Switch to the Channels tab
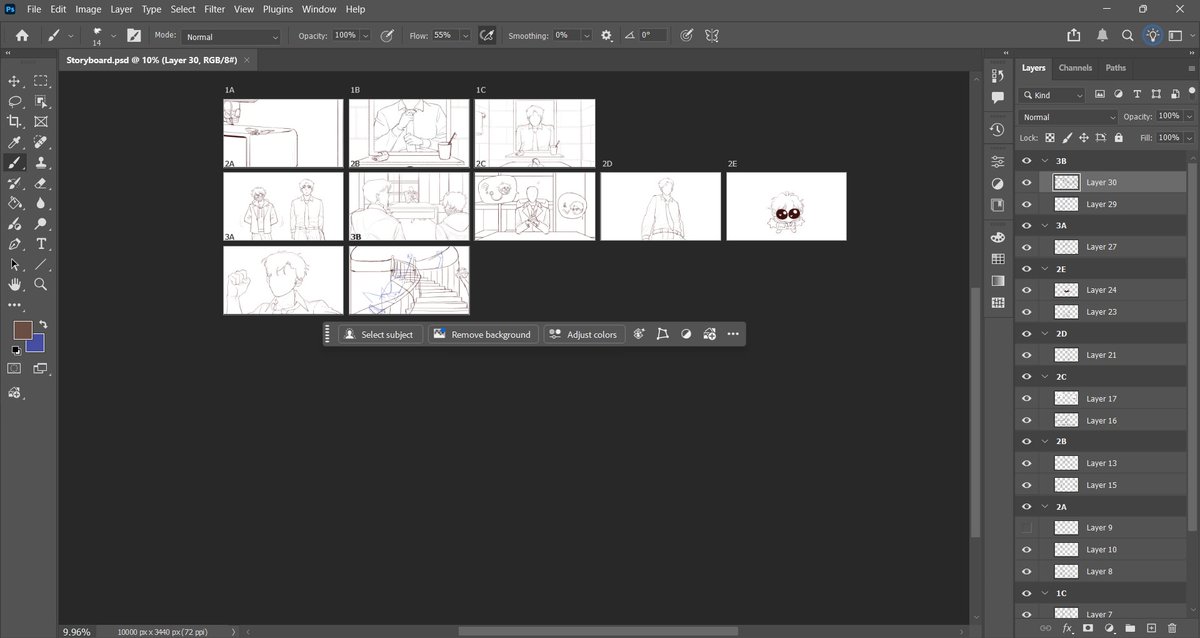Image resolution: width=1200 pixels, height=638 pixels. point(1075,68)
